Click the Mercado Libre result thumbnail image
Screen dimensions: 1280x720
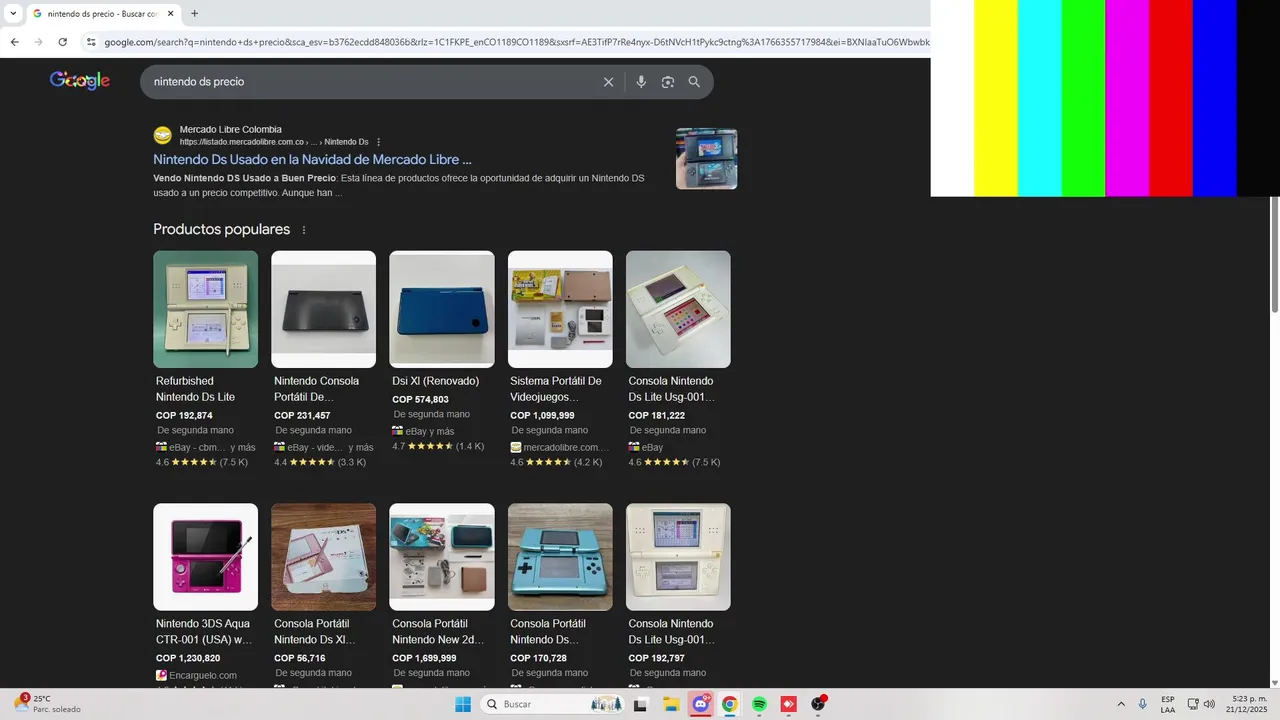(706, 158)
